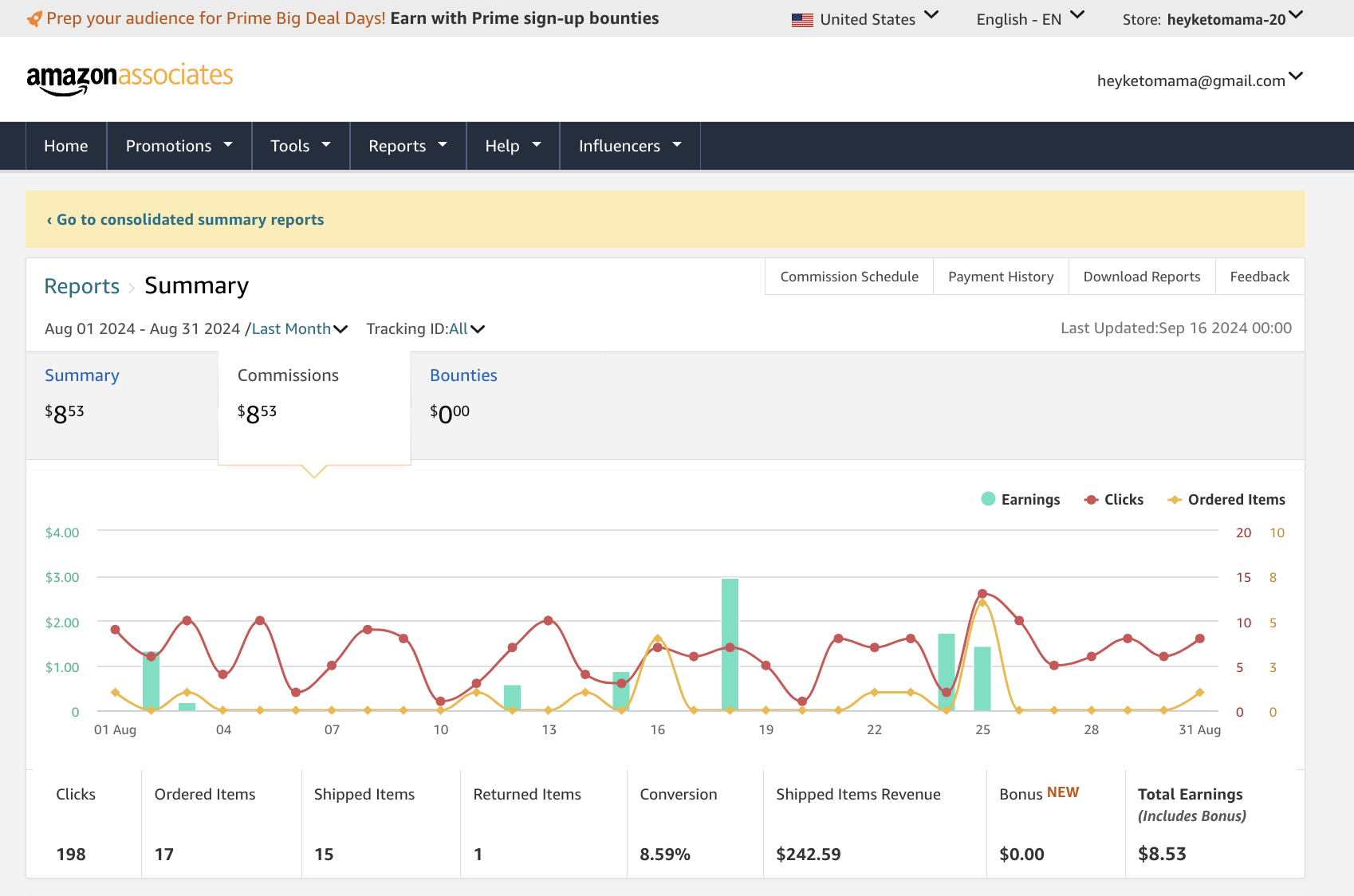1354x896 pixels.
Task: Select the Summary earnings tab
Action: coord(122,405)
